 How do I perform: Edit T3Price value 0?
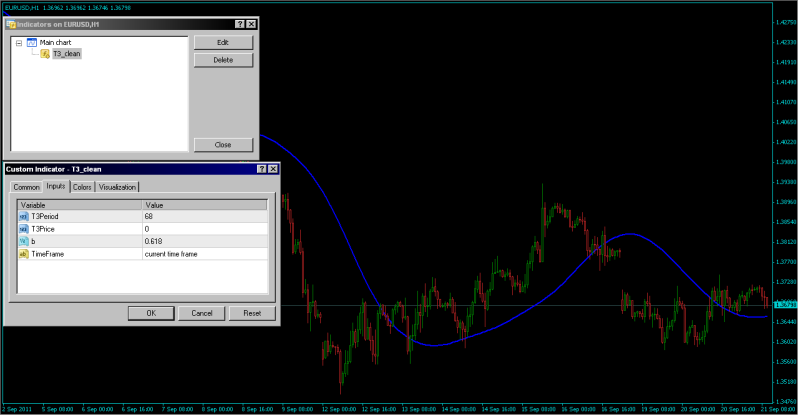(x=205, y=229)
